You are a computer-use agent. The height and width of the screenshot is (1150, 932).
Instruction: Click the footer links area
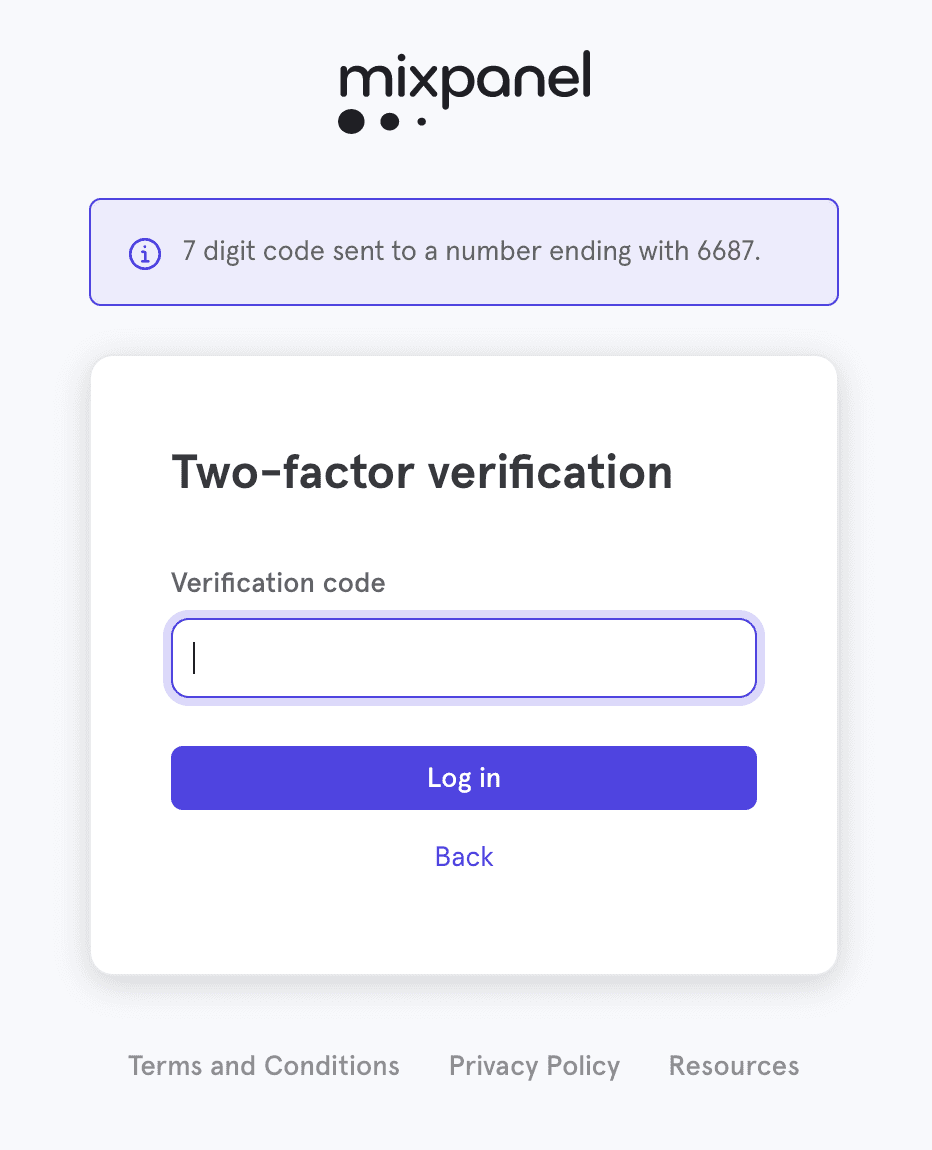[463, 1065]
